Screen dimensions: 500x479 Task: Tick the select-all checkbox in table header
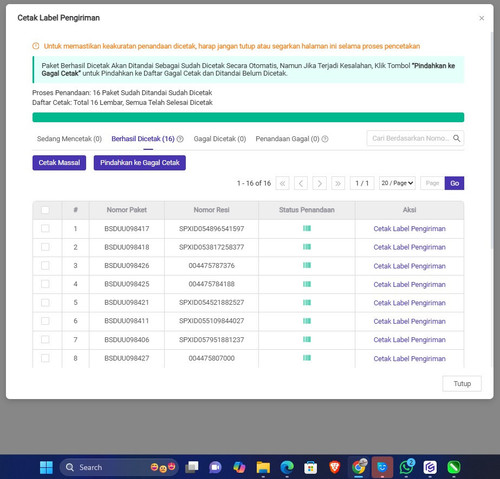click(x=45, y=210)
